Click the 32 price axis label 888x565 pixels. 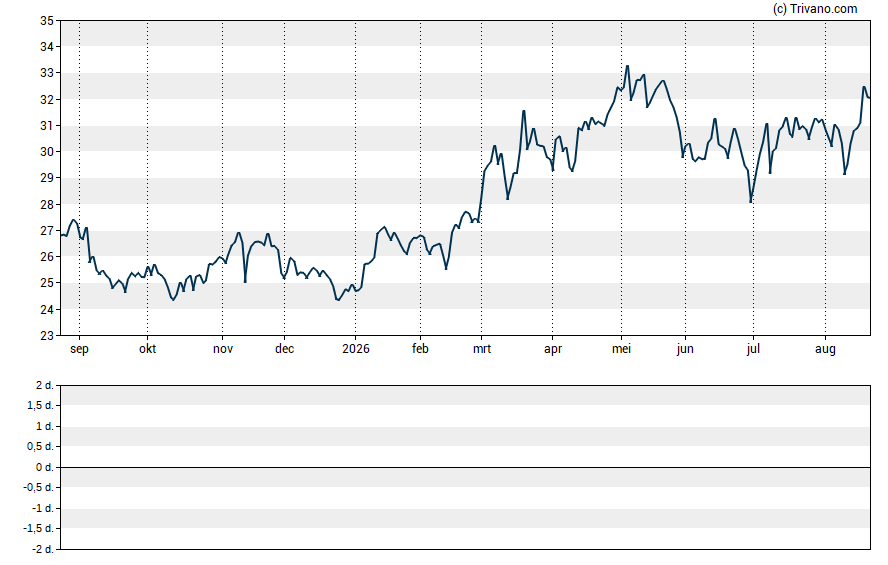[x=46, y=100]
